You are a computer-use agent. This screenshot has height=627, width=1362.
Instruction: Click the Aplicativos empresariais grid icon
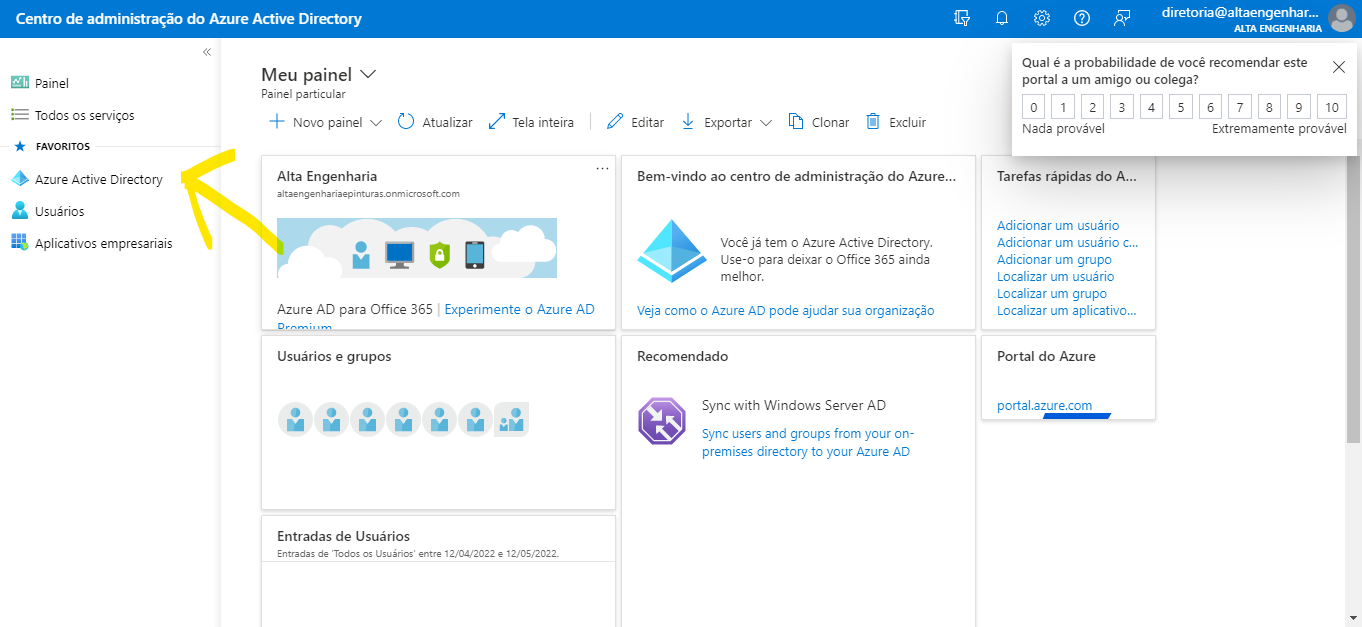[x=19, y=243]
